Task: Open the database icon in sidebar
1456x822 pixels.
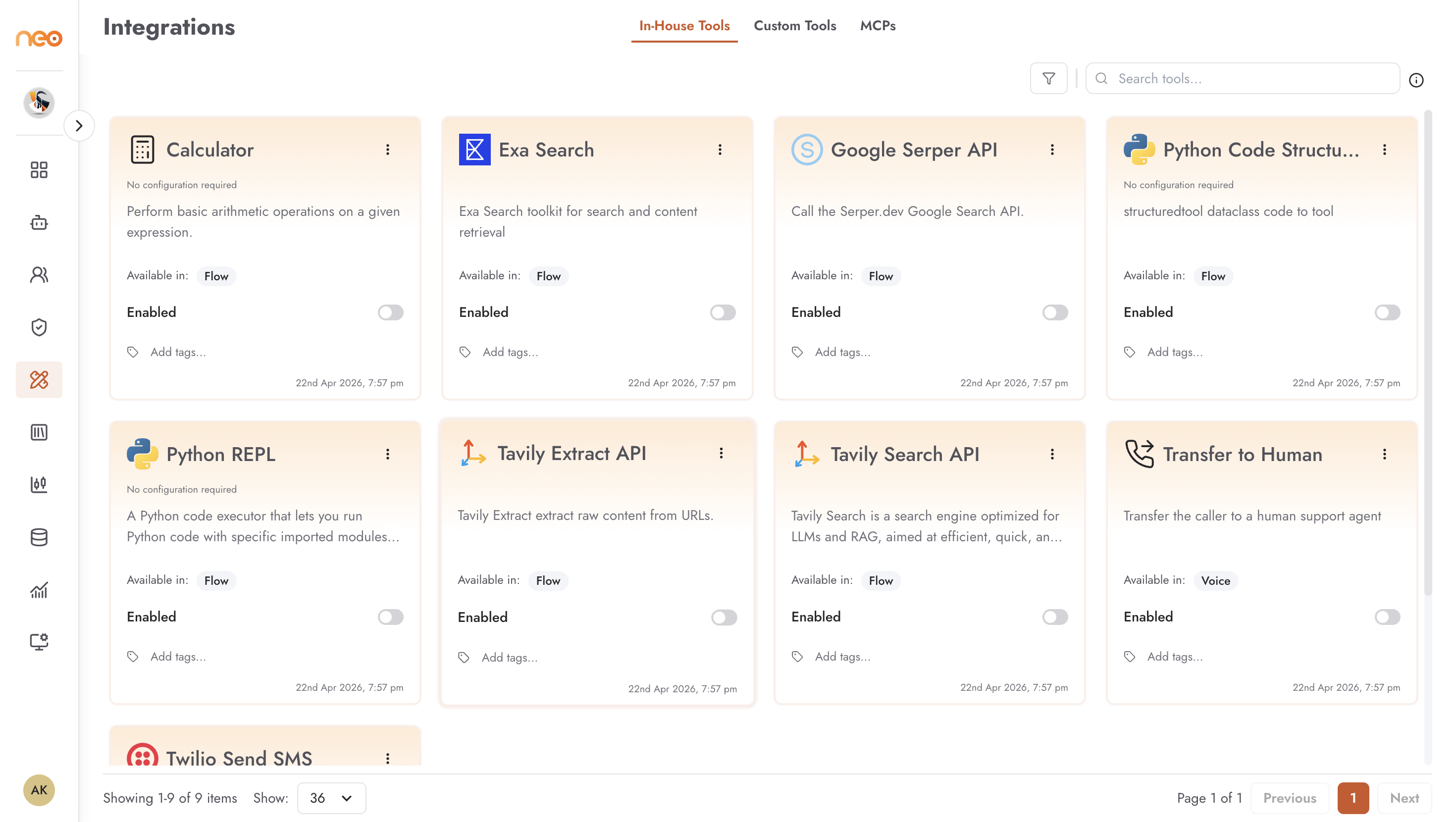Action: tap(39, 537)
